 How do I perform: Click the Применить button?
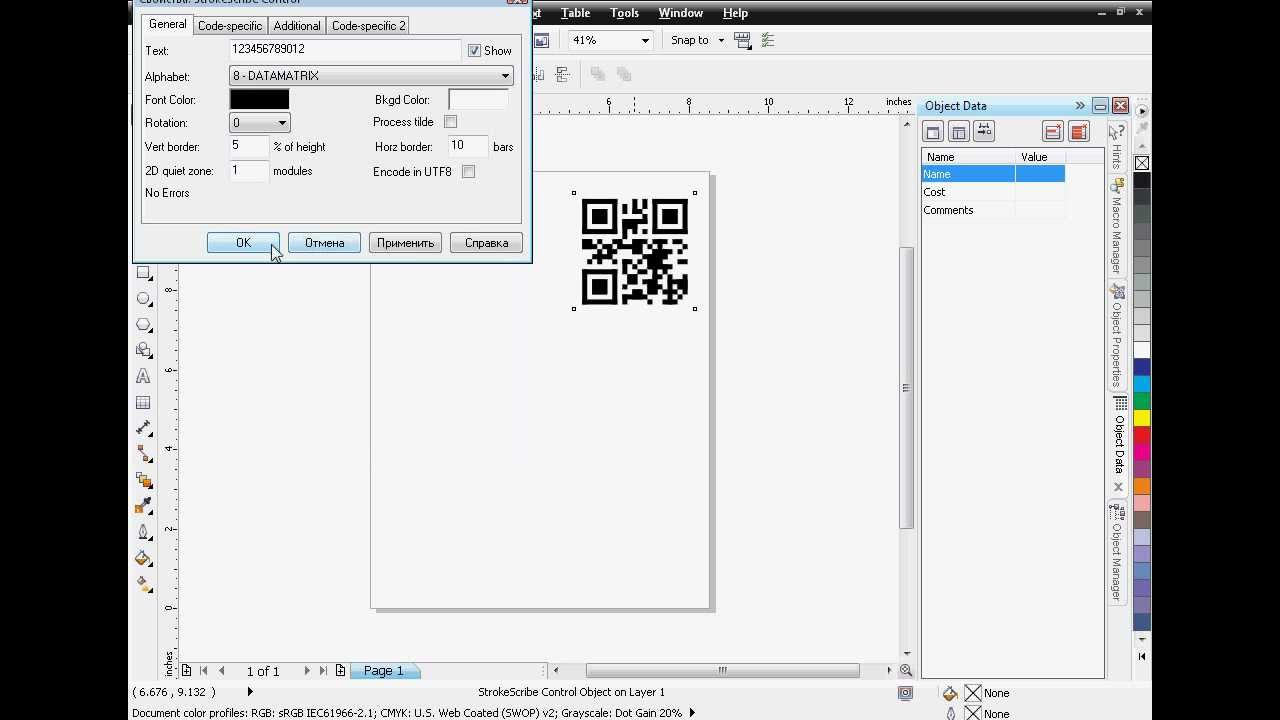(405, 243)
